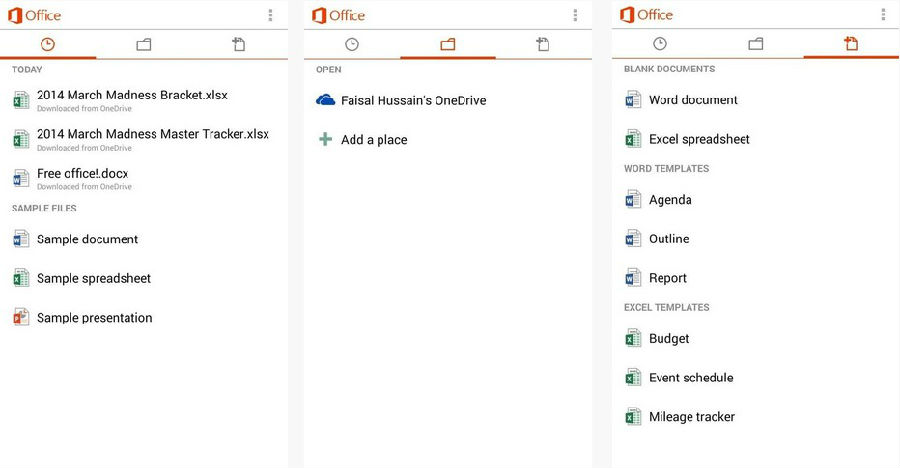Select Excel icon next to Budget template

click(632, 338)
